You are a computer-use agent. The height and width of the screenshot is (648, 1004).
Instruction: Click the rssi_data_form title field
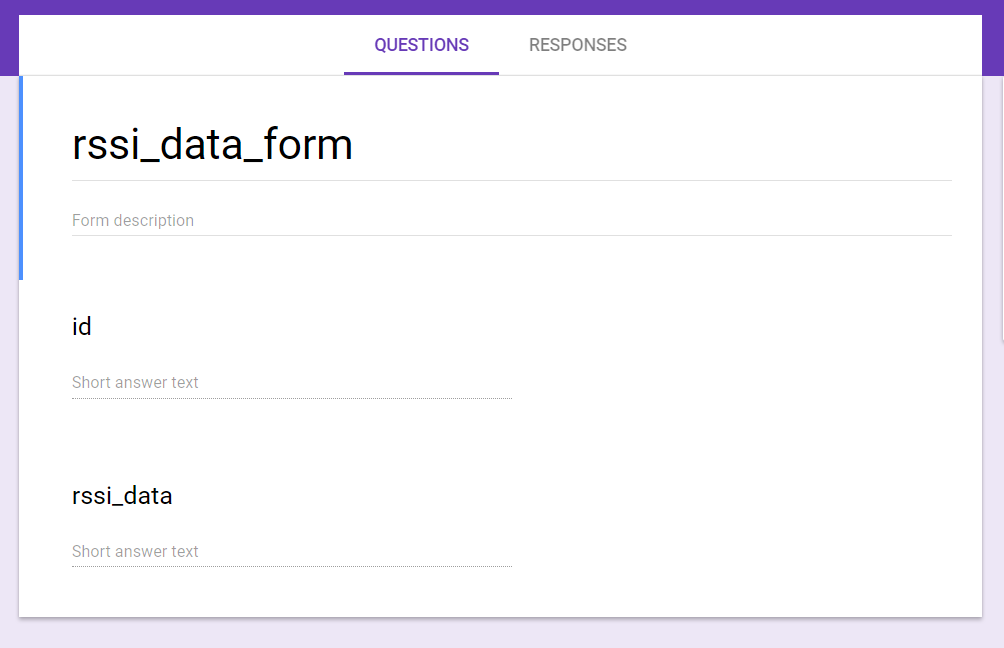tap(511, 145)
